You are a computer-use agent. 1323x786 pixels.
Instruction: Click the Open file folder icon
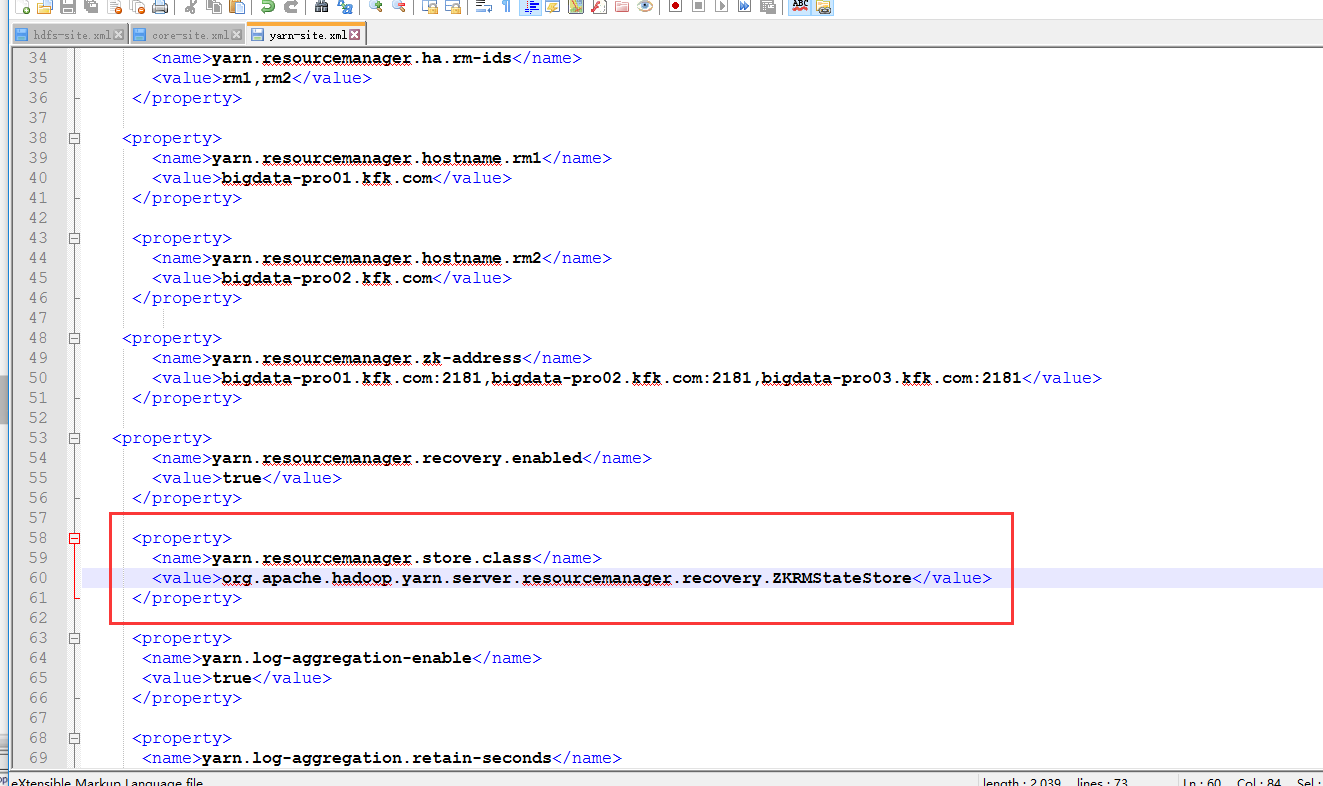point(44,6)
